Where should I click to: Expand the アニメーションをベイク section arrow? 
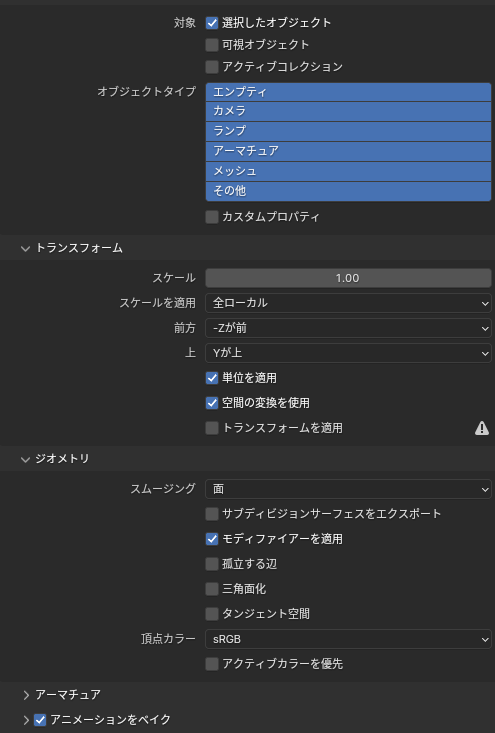click(x=26, y=720)
